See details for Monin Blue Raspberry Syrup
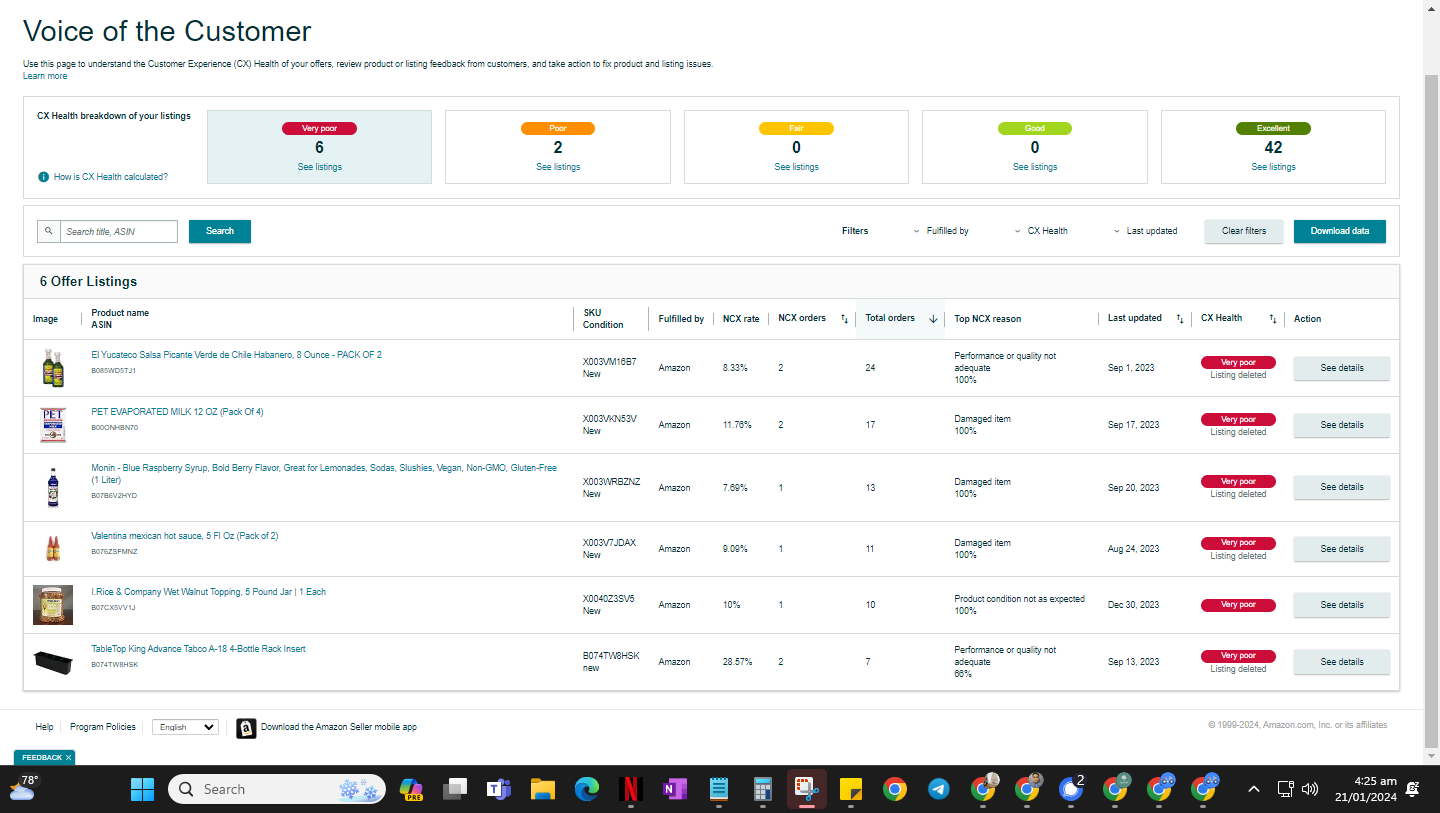Image resolution: width=1440 pixels, height=813 pixels. [1341, 487]
